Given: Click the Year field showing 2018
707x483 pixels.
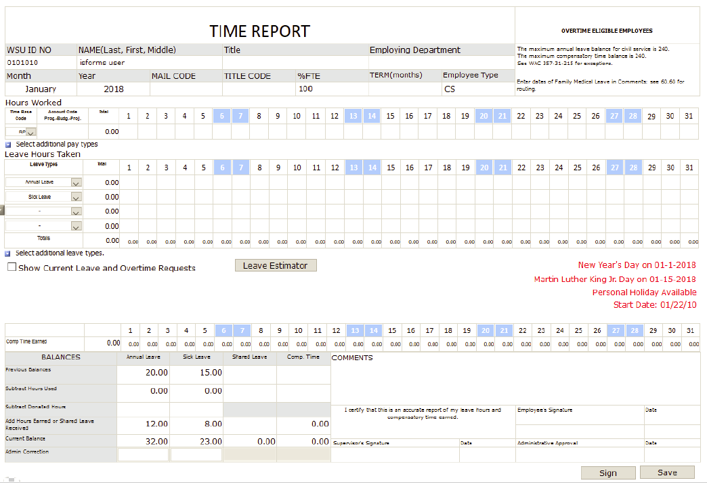Looking at the screenshot, I should [x=110, y=89].
